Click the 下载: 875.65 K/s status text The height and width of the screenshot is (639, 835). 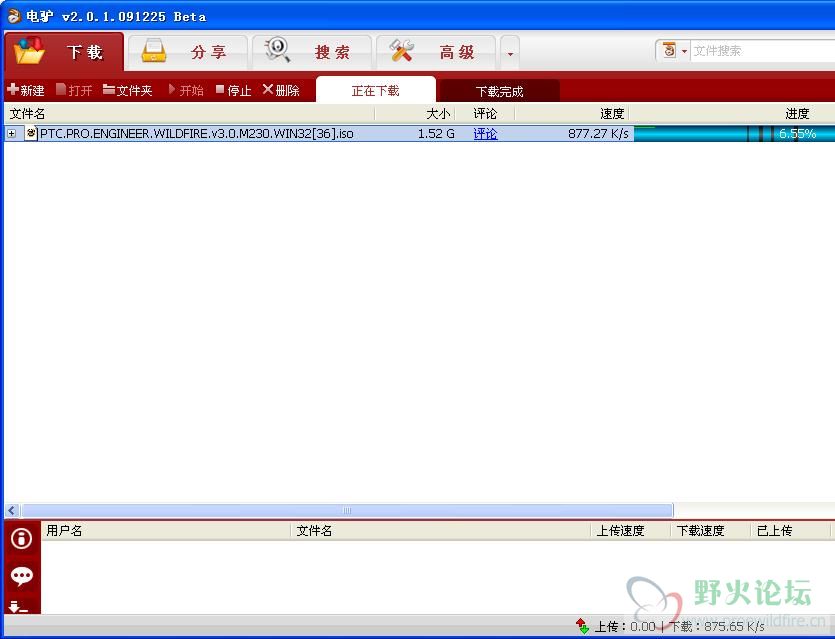click(x=716, y=627)
